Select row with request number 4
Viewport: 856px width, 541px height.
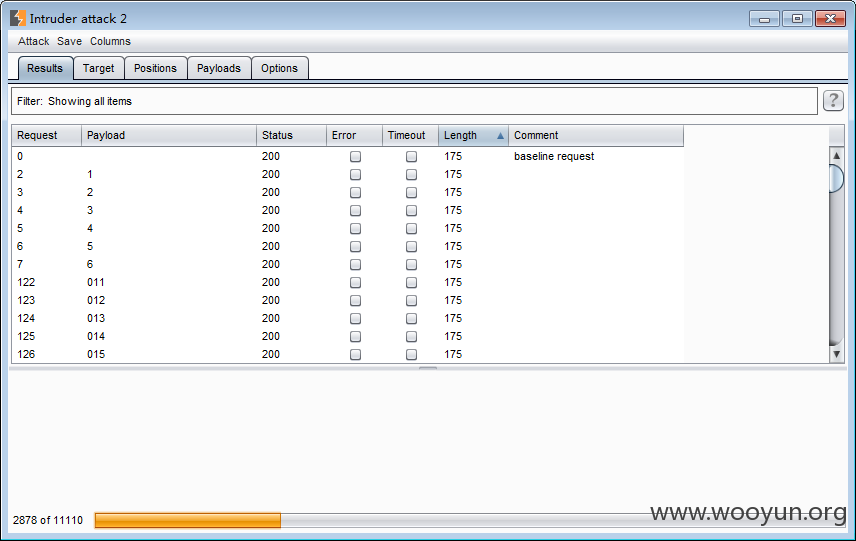pyautogui.click(x=347, y=210)
